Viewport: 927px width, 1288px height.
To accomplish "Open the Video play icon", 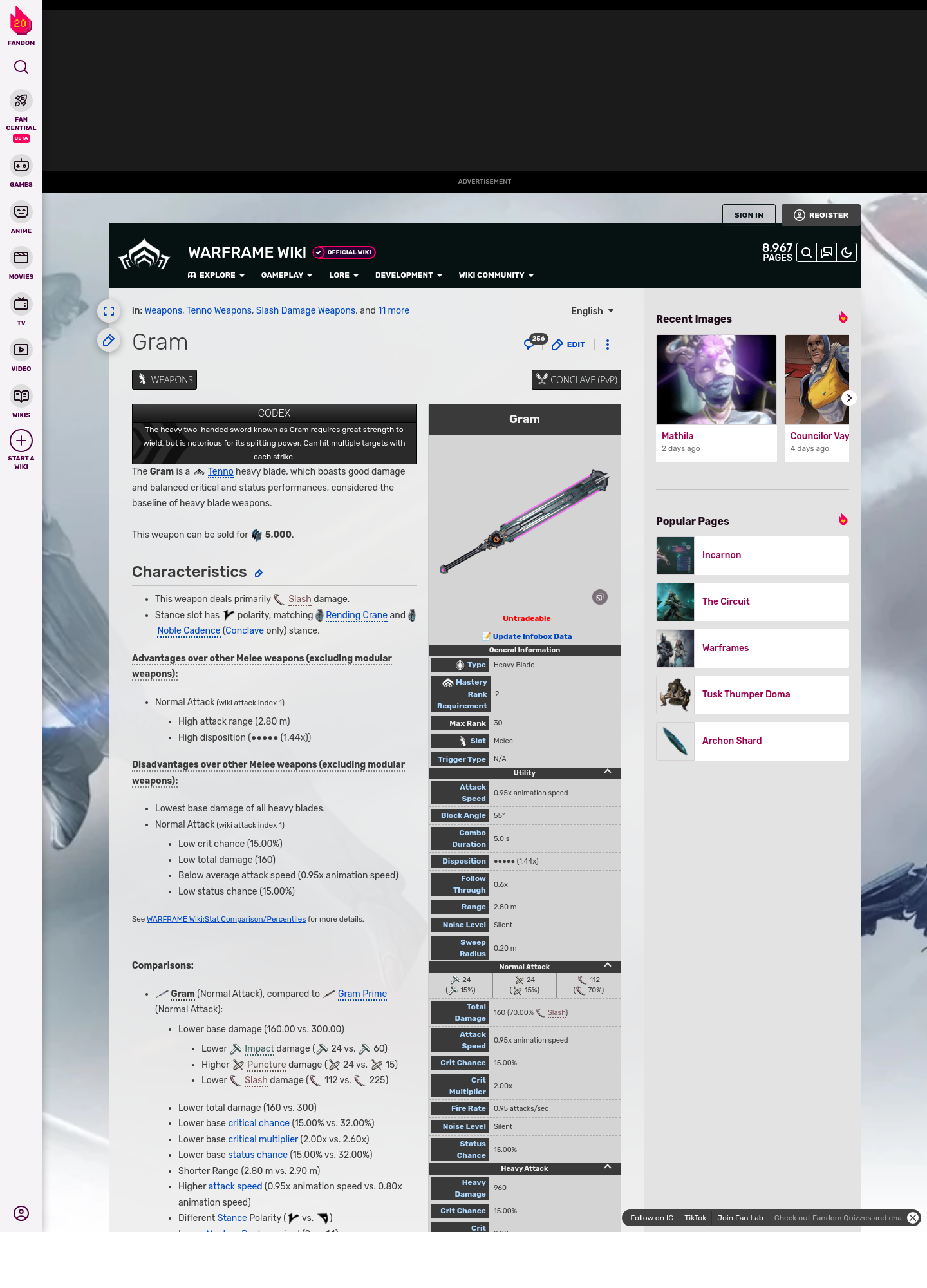I will click(21, 350).
